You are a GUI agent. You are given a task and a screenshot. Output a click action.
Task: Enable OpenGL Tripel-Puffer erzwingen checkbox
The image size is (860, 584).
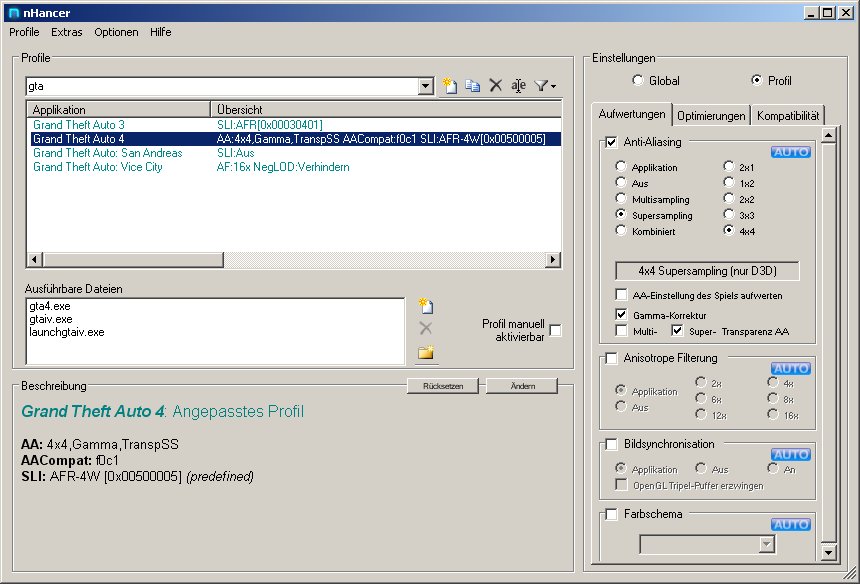coord(621,485)
